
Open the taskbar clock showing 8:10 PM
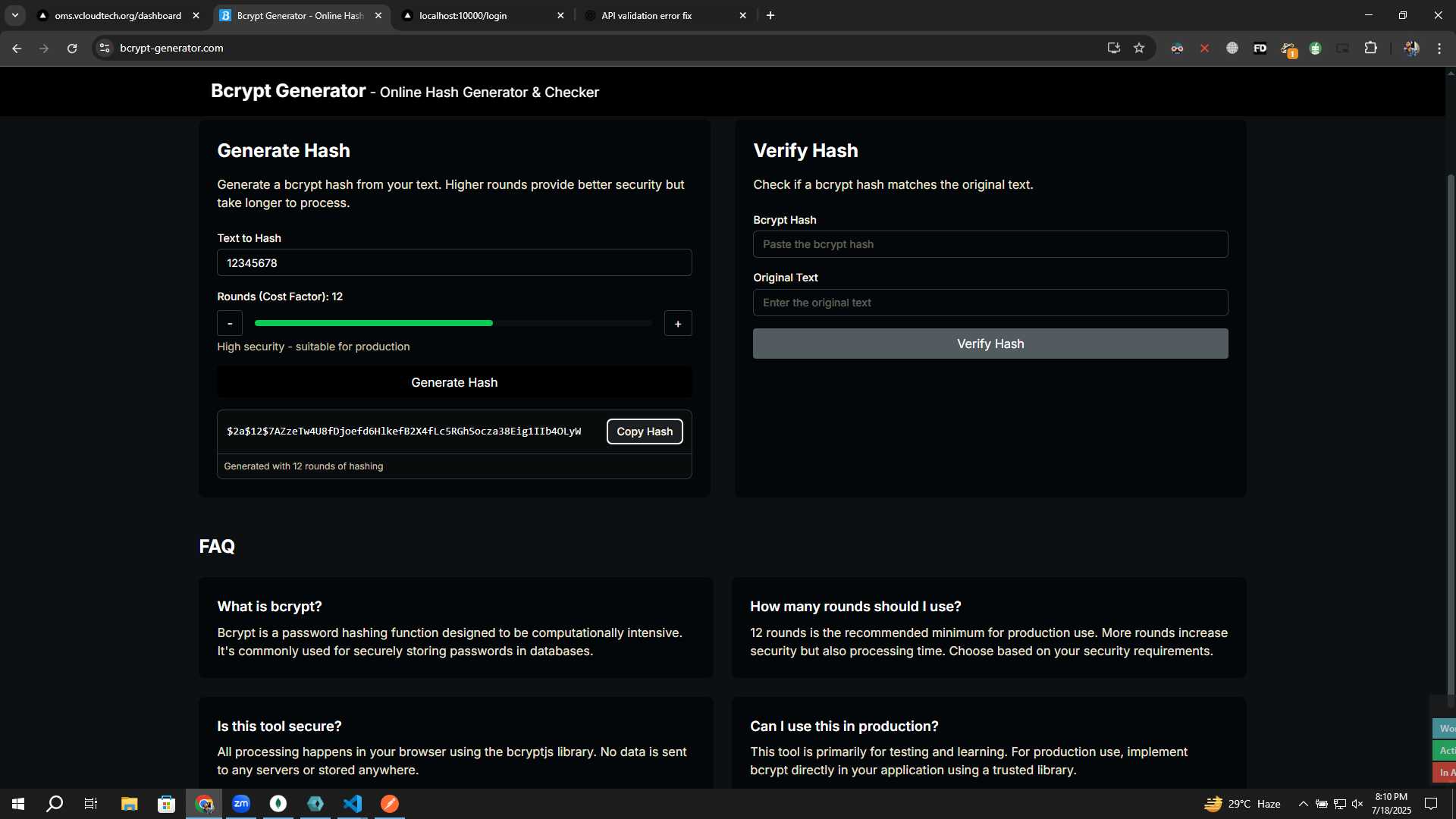click(1392, 804)
